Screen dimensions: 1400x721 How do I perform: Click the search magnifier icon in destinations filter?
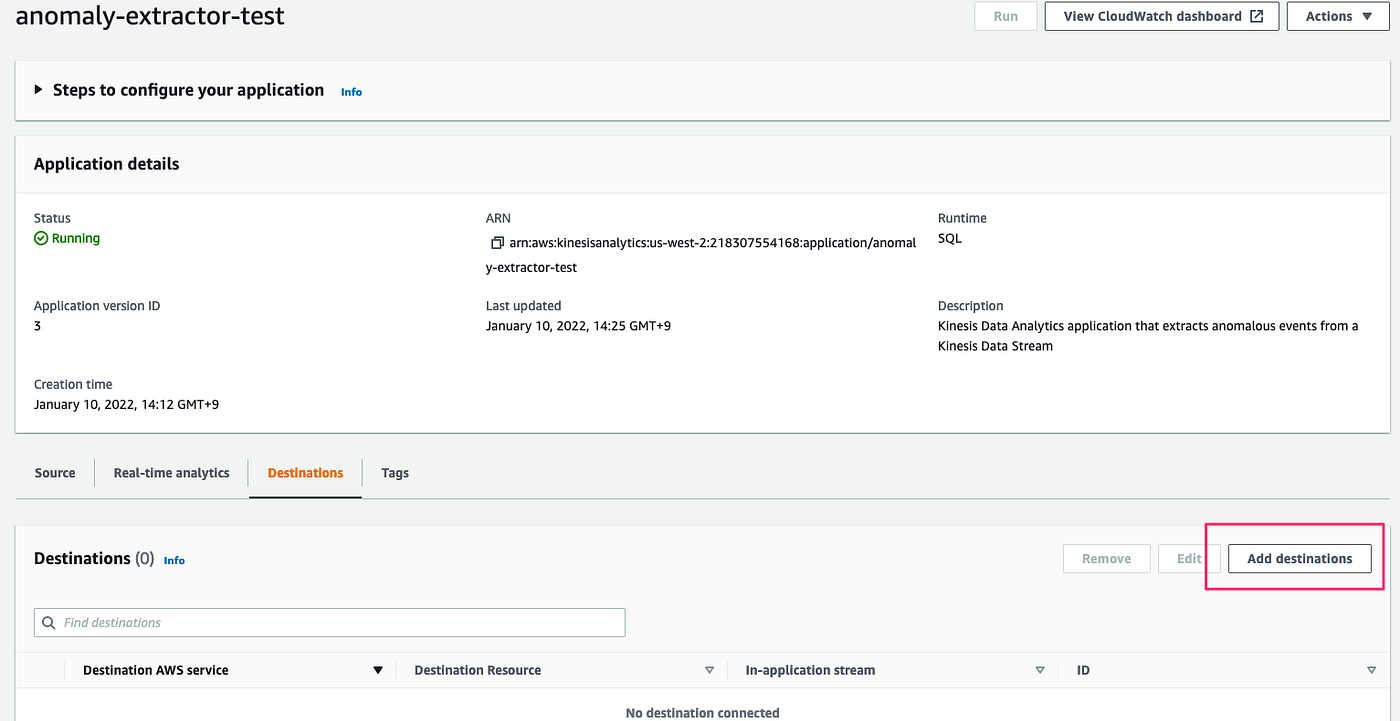(49, 622)
